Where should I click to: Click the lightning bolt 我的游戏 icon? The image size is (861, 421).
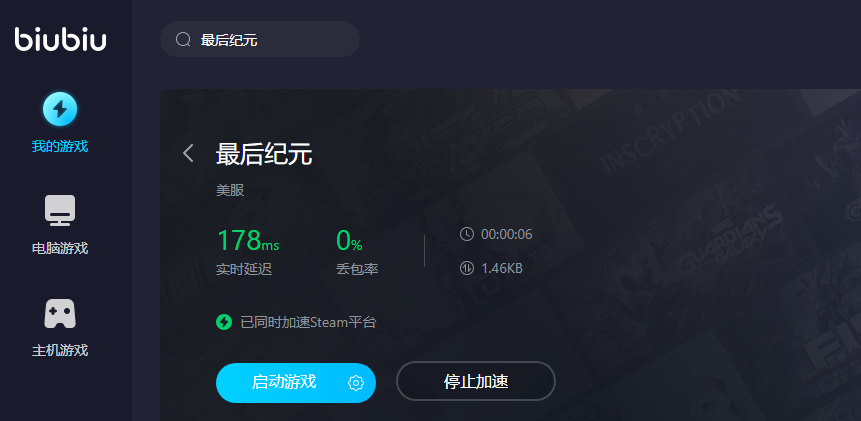click(x=60, y=109)
